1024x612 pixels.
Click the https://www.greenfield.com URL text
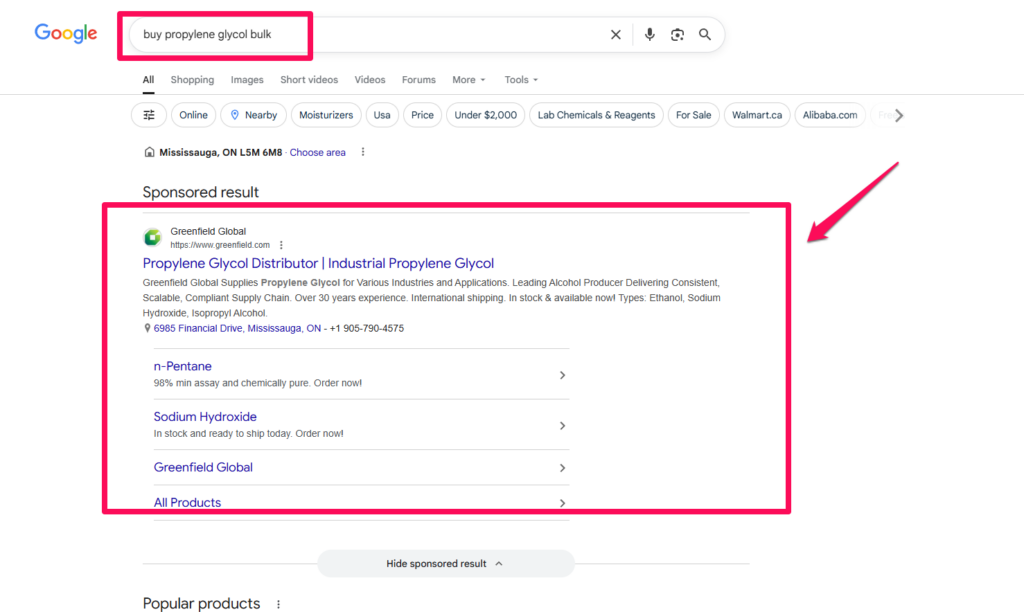(x=220, y=245)
